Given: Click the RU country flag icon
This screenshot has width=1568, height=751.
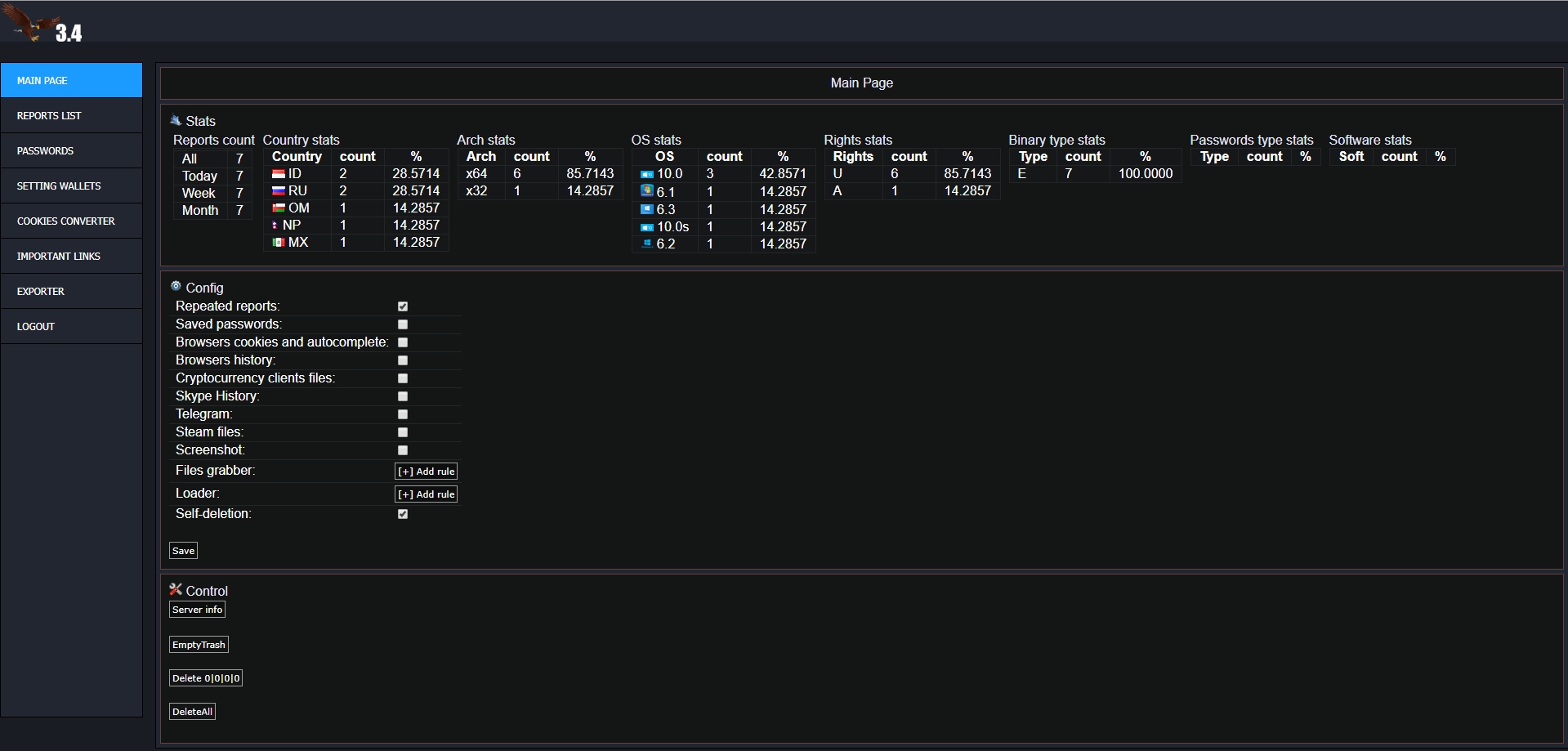Looking at the screenshot, I should point(278,191).
